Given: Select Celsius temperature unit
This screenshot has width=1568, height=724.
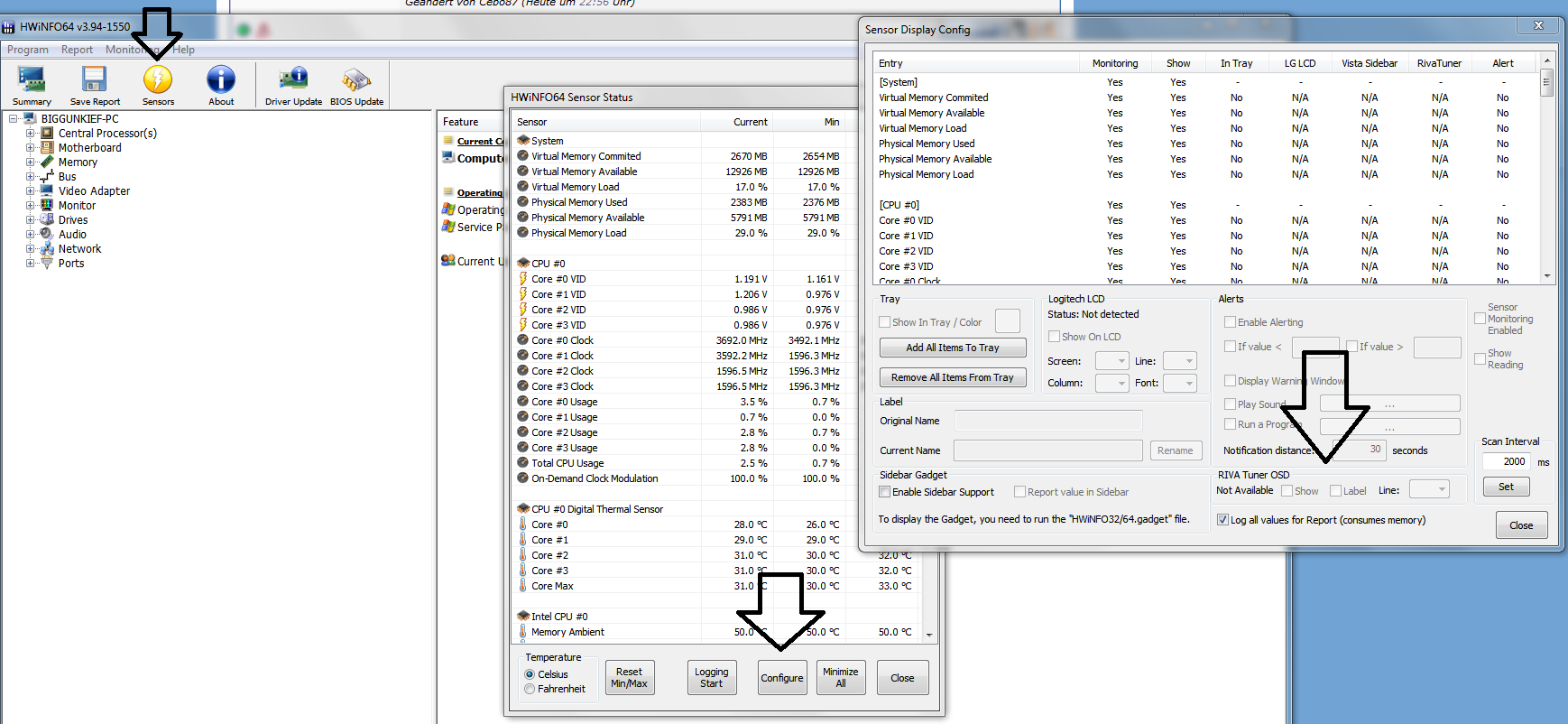Looking at the screenshot, I should [530, 674].
